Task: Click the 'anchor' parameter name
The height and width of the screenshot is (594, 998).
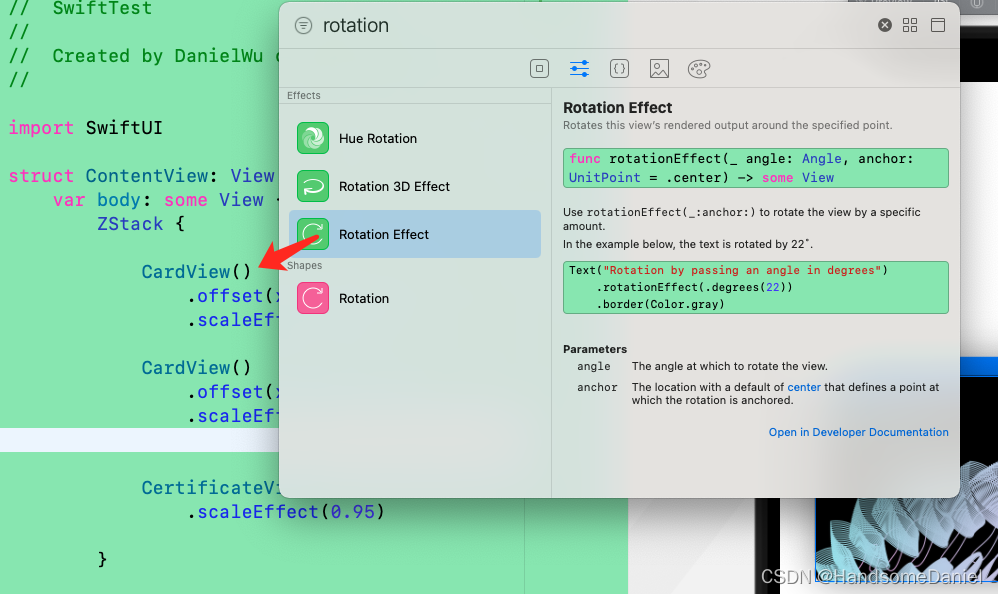Action: tap(597, 387)
